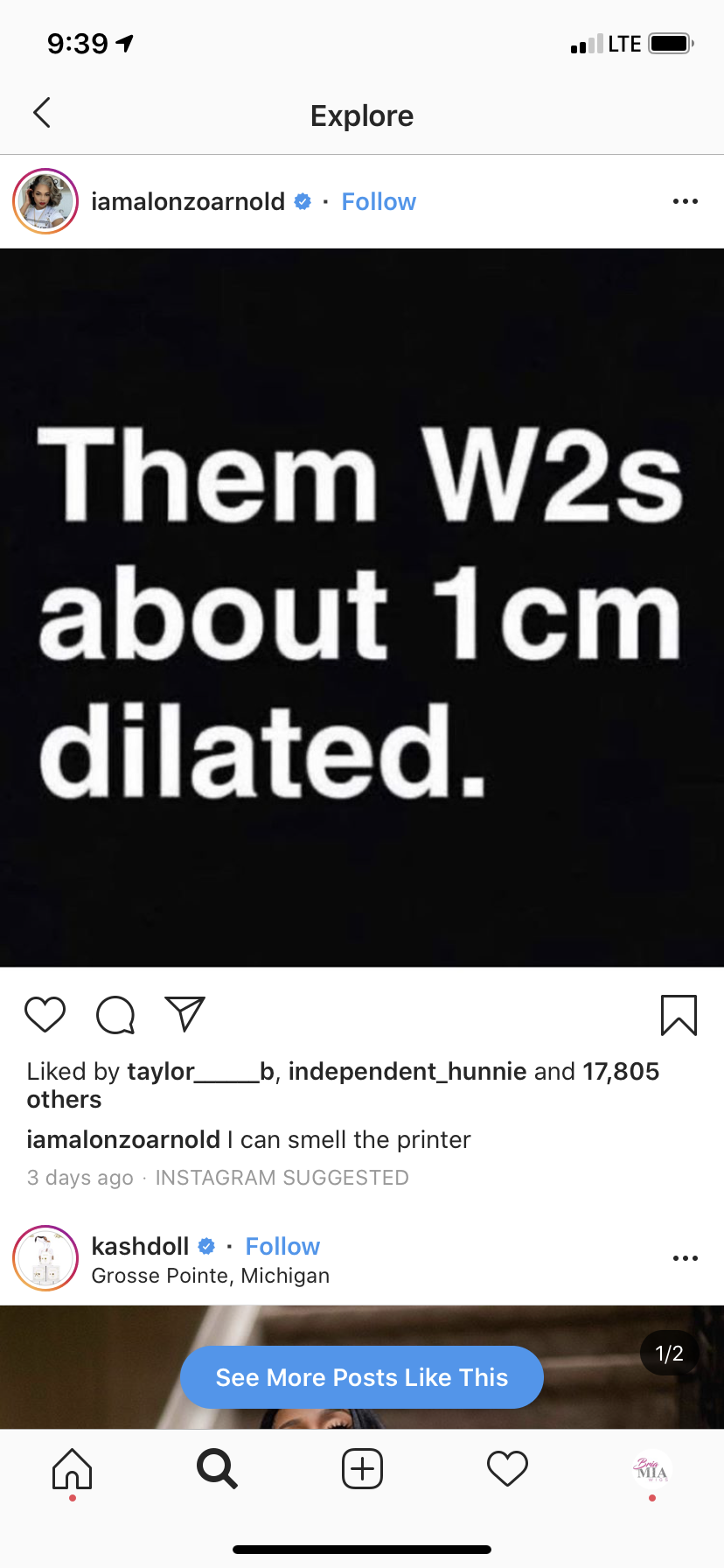724x1568 pixels.
Task: Open the Them W2s meme image
Action: 362,608
